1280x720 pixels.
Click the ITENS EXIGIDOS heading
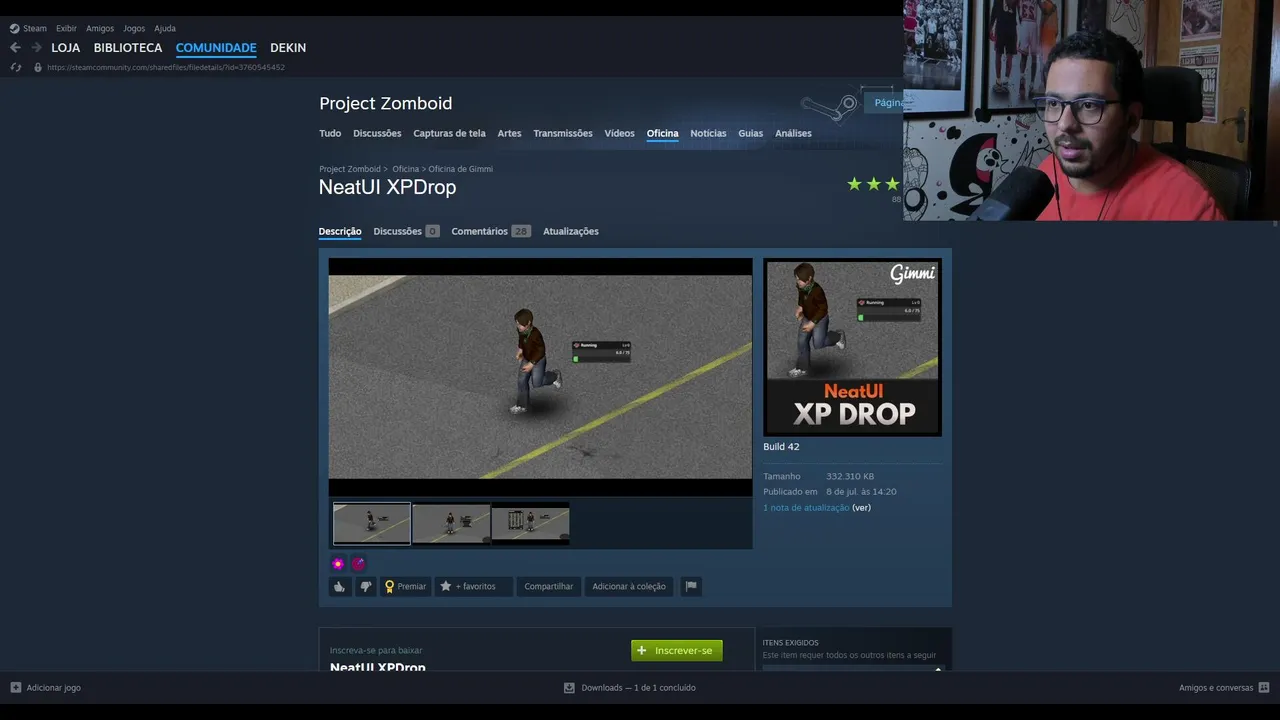pos(790,643)
